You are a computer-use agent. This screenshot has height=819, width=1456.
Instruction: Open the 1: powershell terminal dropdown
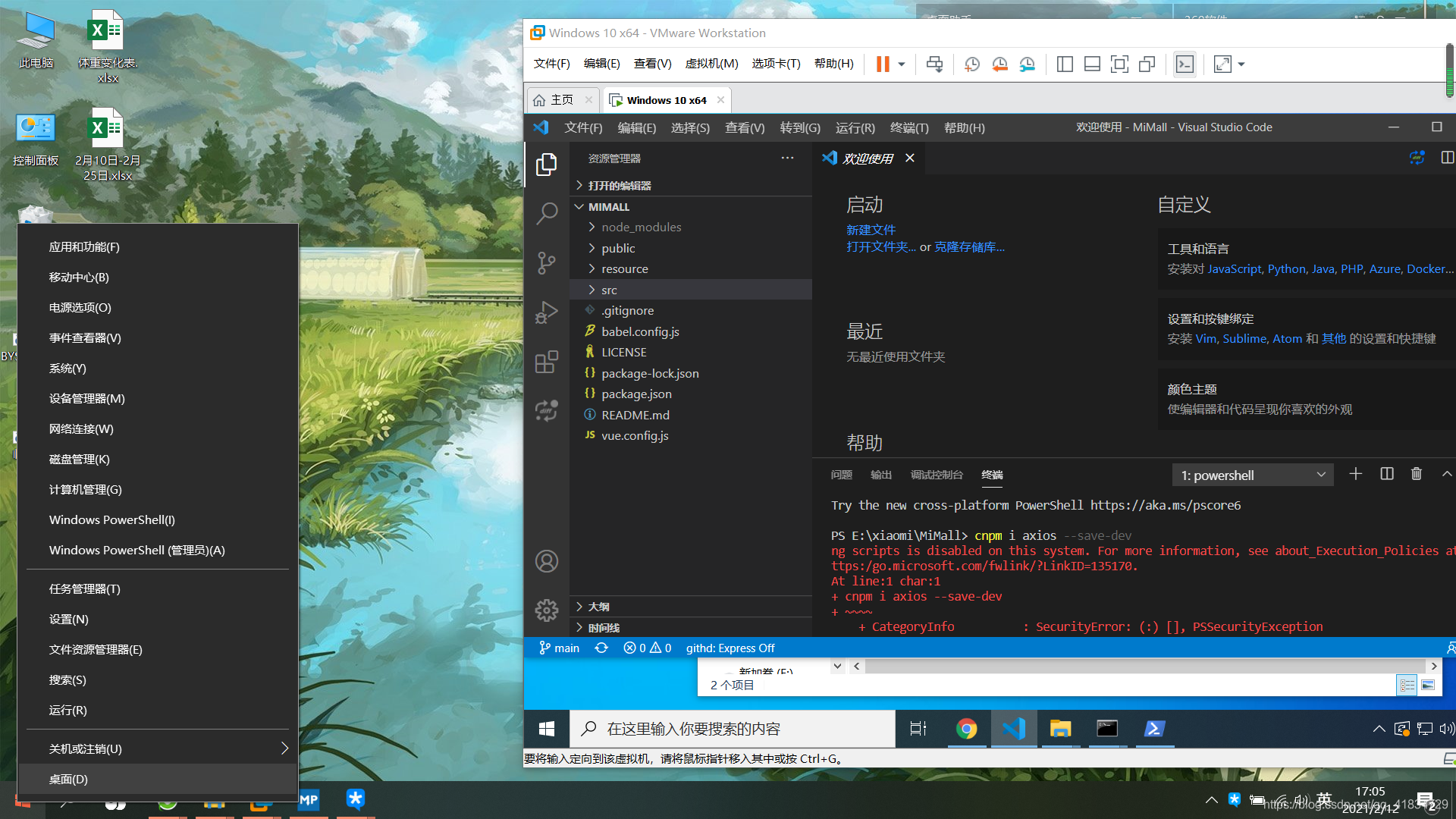point(1253,475)
